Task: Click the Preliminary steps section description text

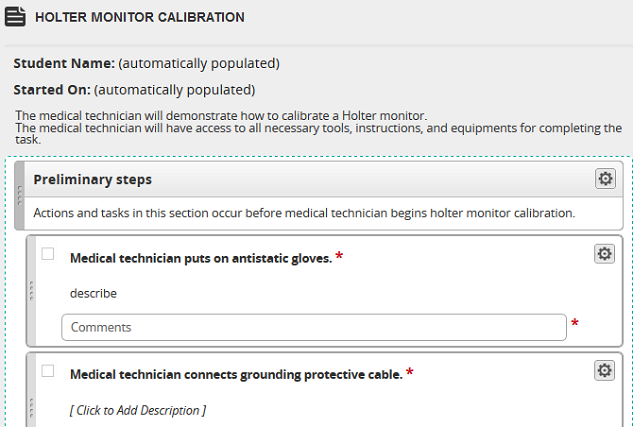Action: tap(304, 213)
